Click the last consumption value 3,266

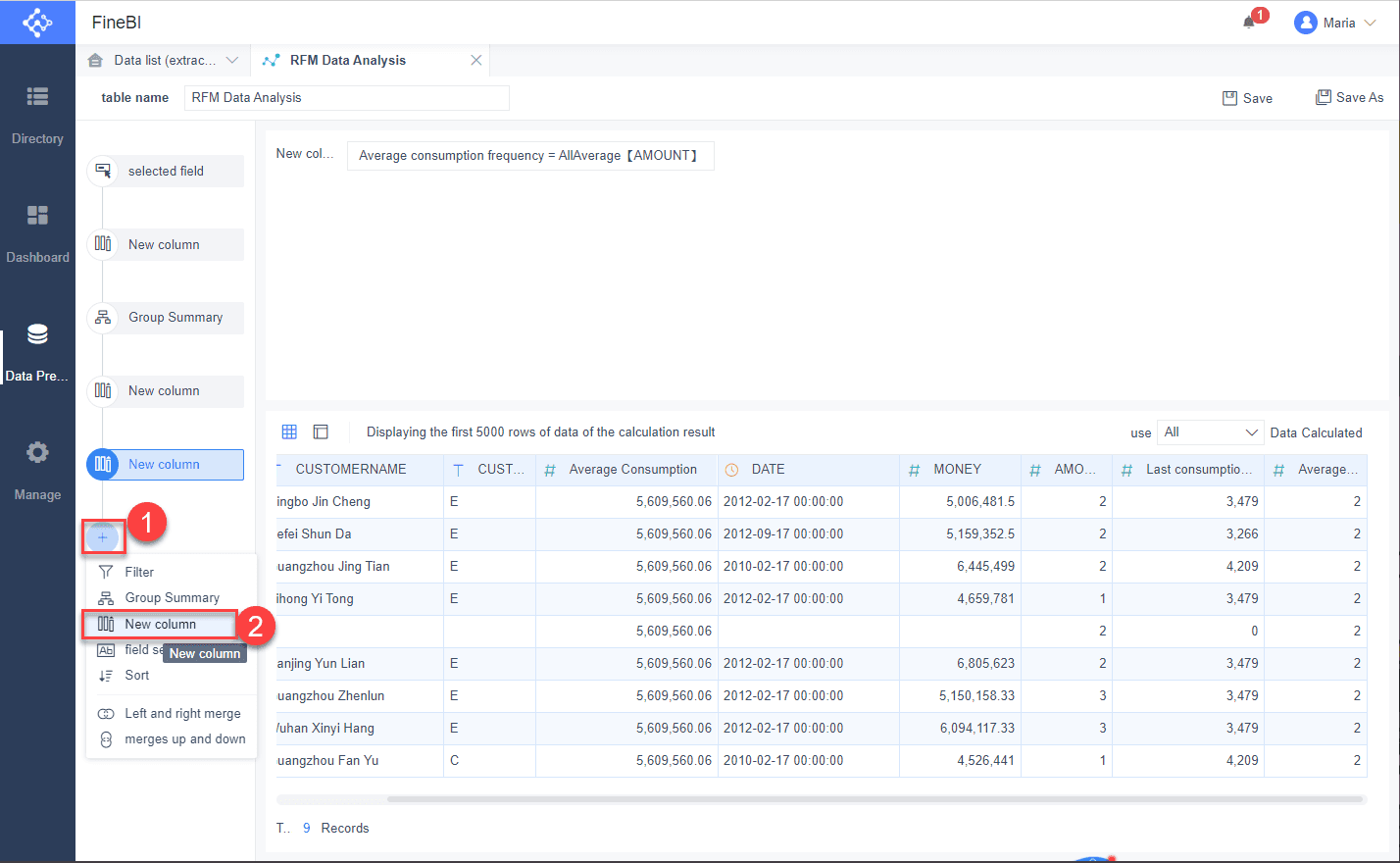(1188, 533)
